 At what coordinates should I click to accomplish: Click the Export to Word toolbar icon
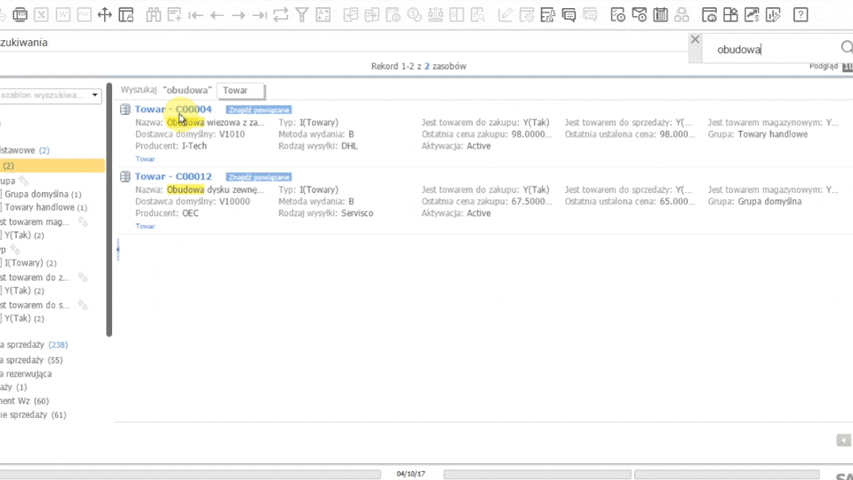pyautogui.click(x=63, y=15)
